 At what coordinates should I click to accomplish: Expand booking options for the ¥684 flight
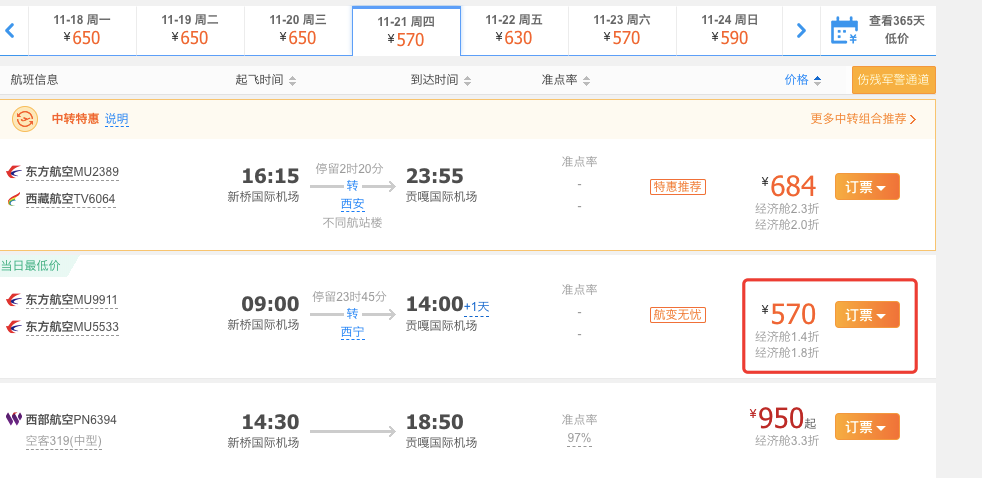pyautogui.click(x=867, y=187)
